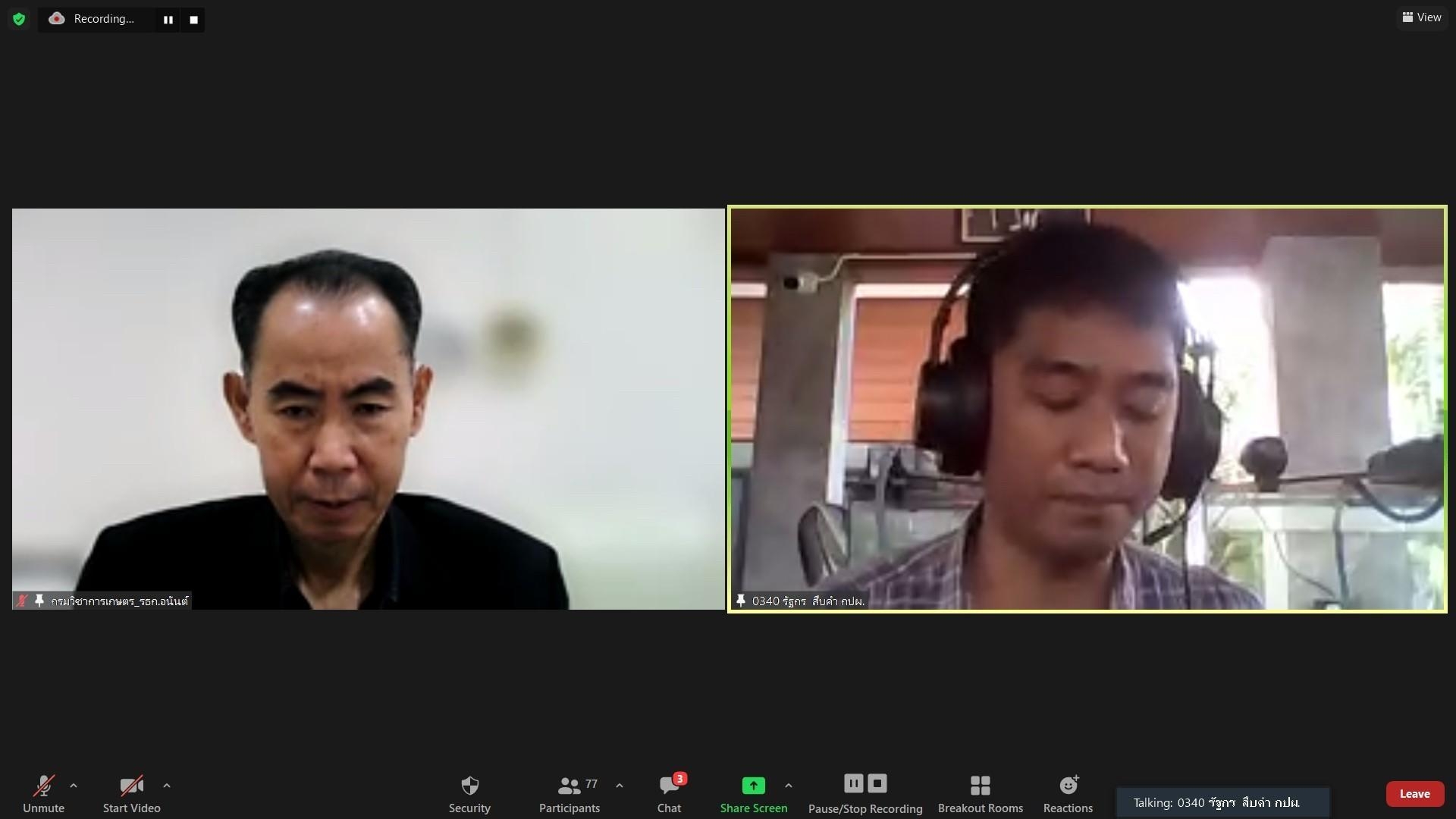Open Breakout Rooms
Screen dimensions: 1456x819
(x=981, y=793)
